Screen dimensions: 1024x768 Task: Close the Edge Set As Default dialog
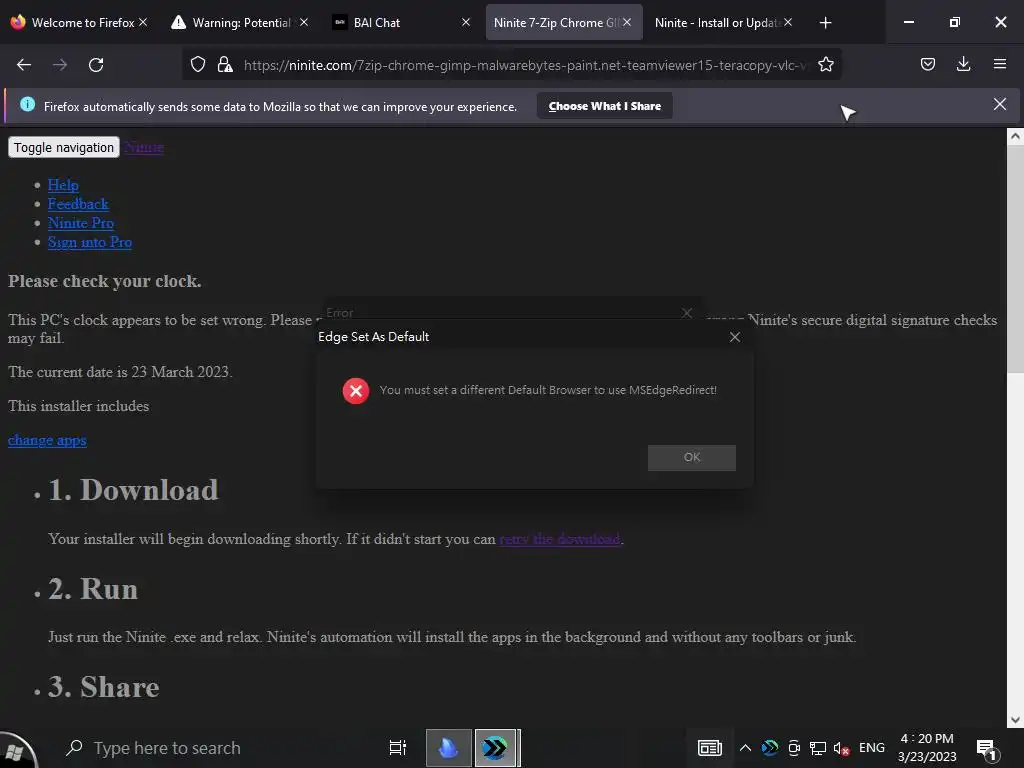735,336
